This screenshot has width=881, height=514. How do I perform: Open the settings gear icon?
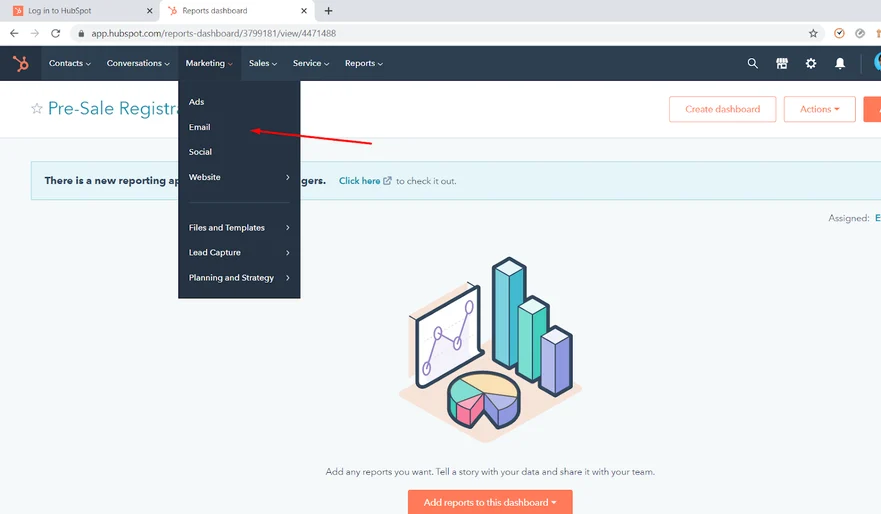pyautogui.click(x=811, y=63)
